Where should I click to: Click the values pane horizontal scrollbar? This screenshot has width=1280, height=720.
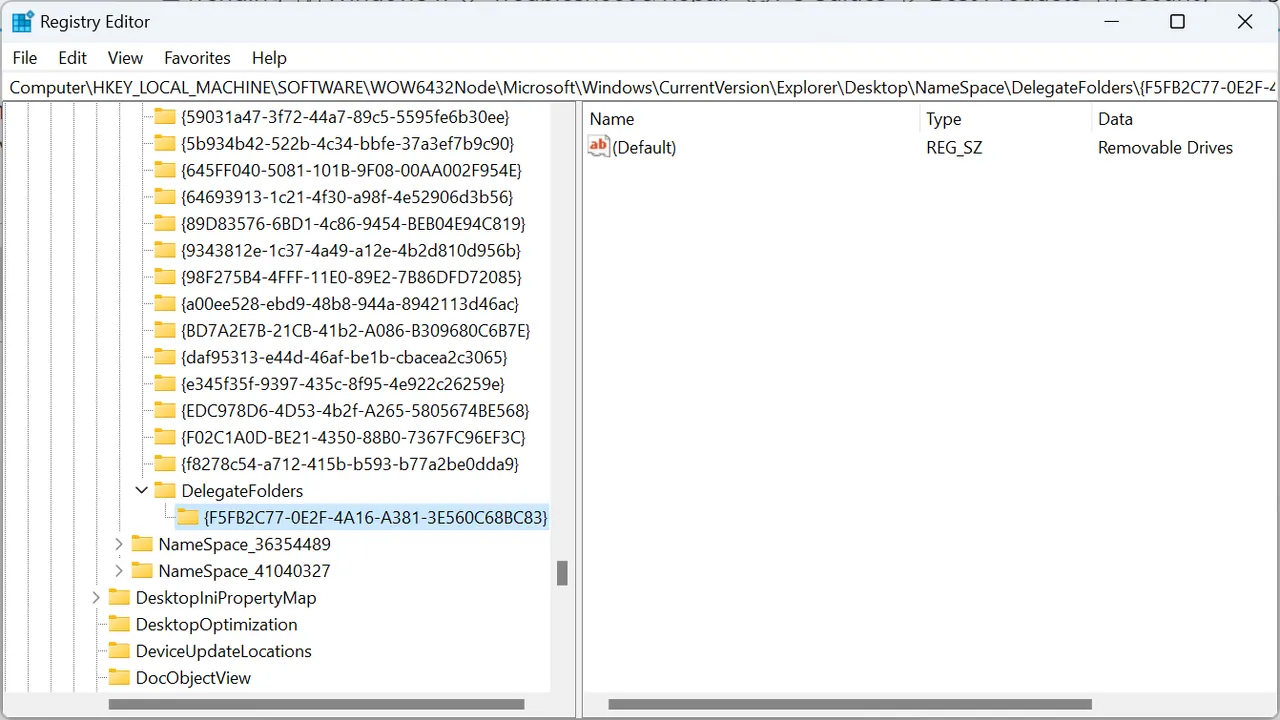point(850,704)
